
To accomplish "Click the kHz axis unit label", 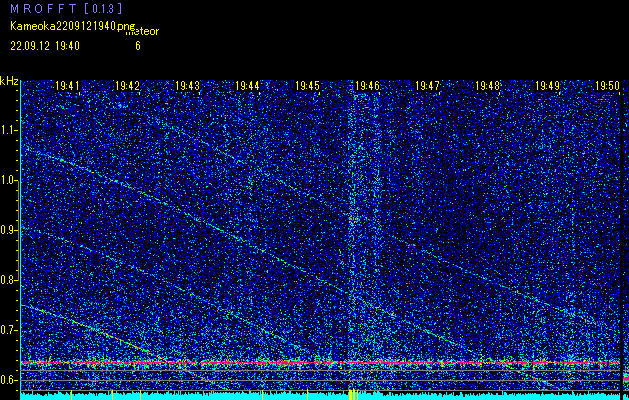I will point(9,81).
